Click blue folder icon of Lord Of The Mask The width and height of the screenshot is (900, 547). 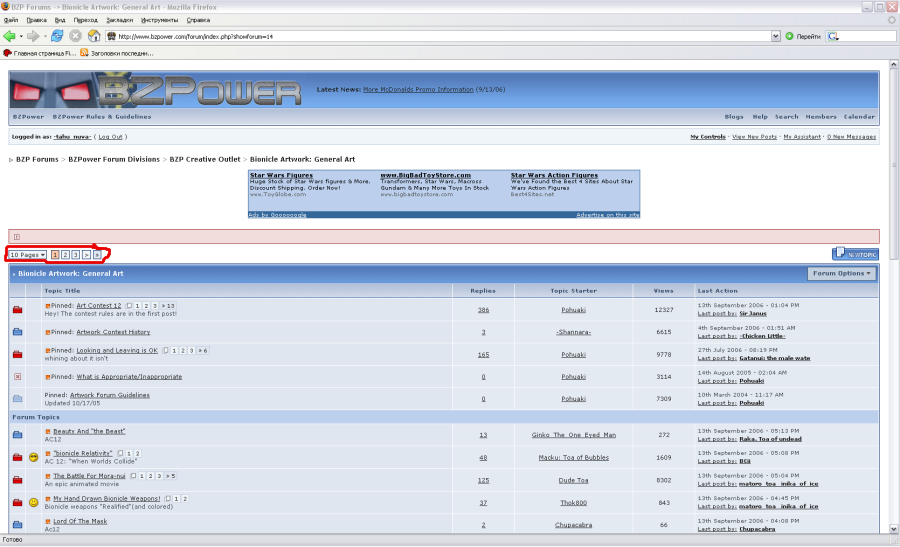pyautogui.click(x=18, y=525)
